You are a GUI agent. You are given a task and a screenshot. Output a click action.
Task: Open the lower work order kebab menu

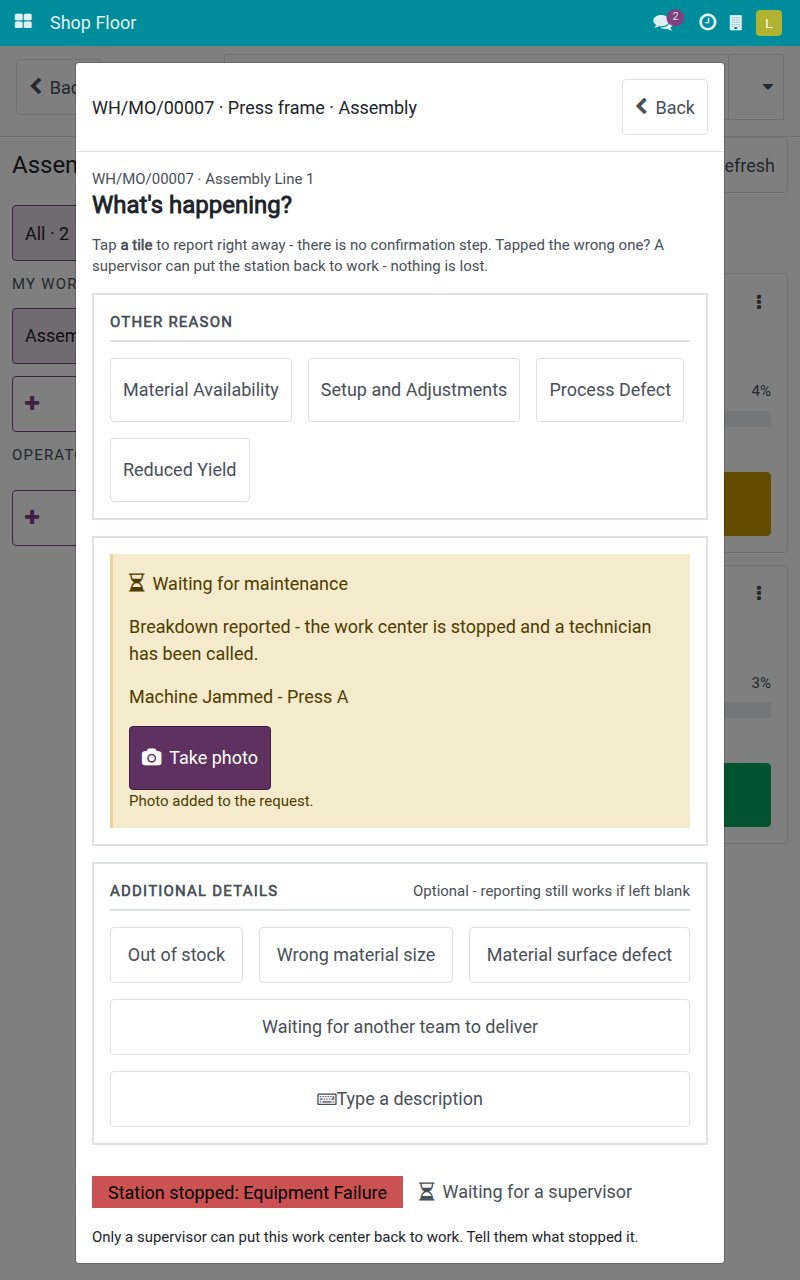tap(759, 593)
